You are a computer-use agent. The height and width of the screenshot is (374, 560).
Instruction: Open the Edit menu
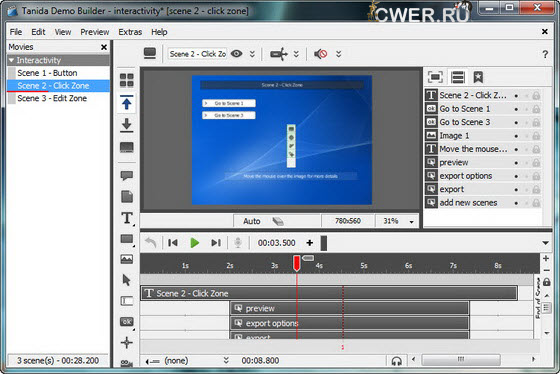coord(38,32)
